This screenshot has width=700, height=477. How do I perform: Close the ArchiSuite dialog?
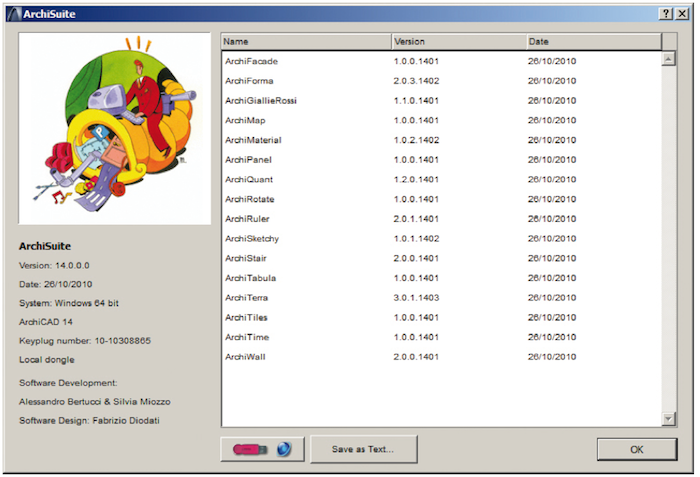pos(682,13)
